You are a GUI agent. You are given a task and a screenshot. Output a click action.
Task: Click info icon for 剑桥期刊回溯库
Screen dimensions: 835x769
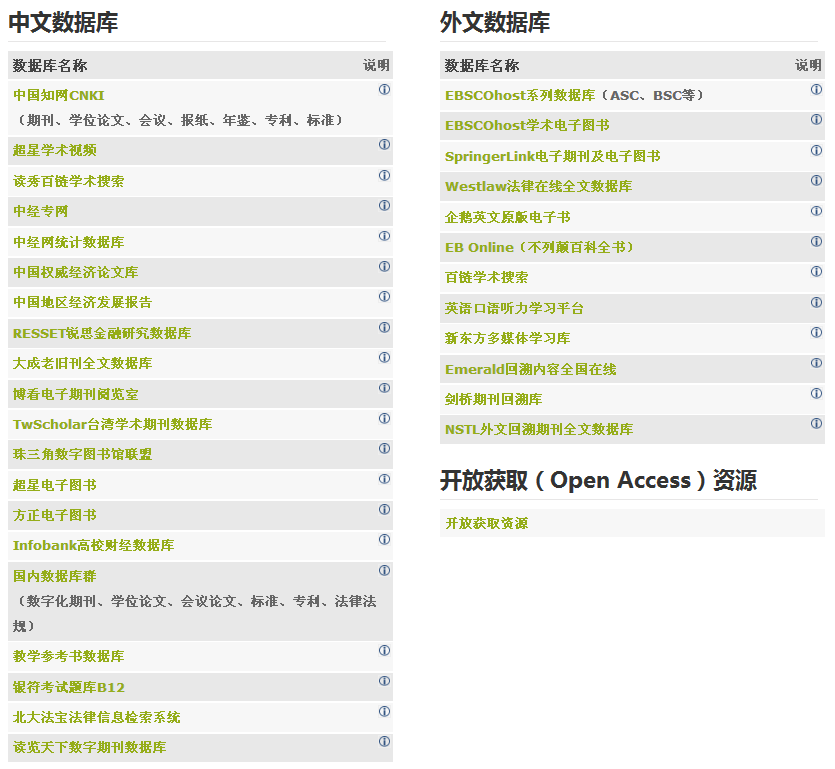(x=816, y=394)
